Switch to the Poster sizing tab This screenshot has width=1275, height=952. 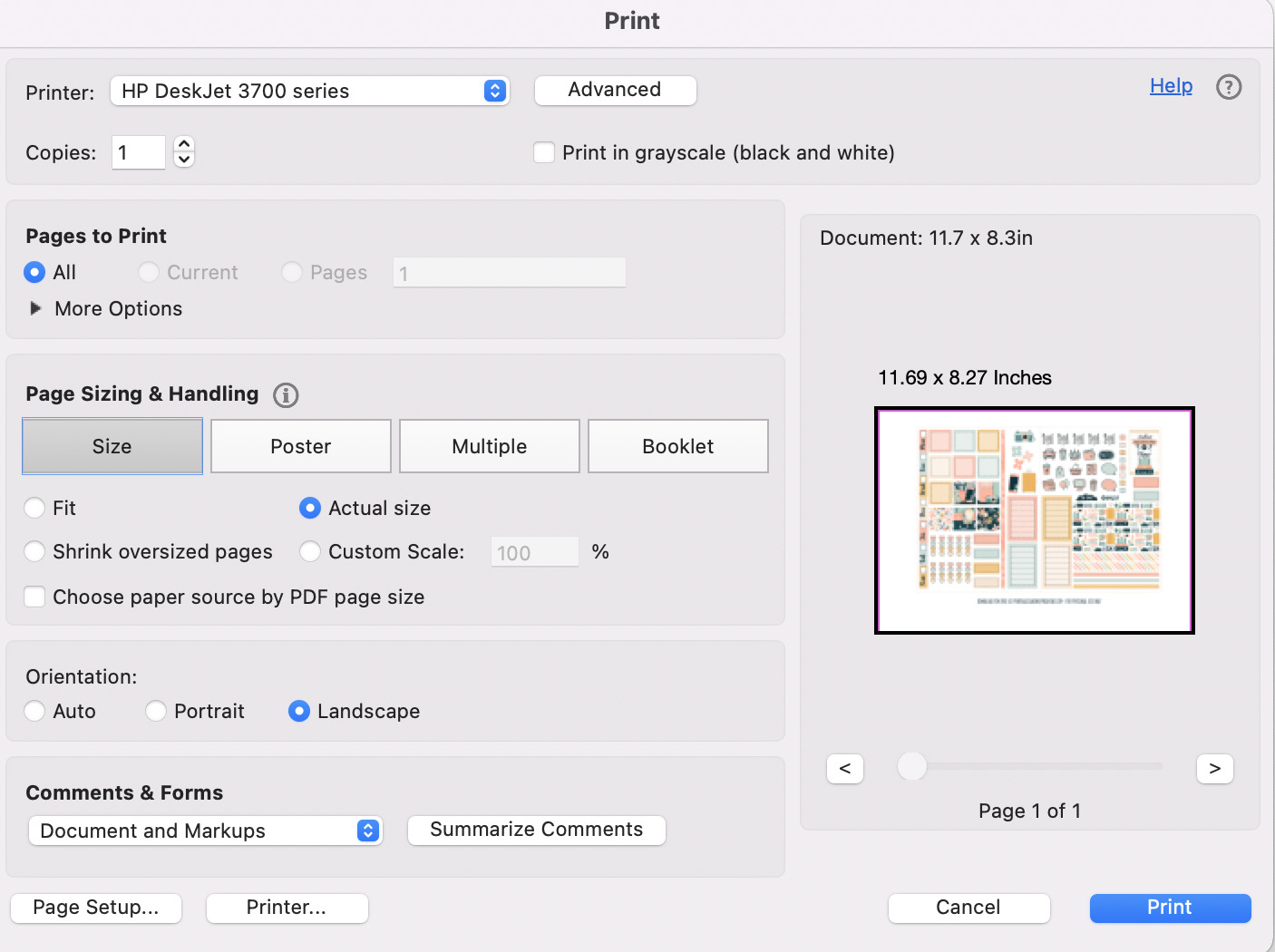tap(300, 446)
